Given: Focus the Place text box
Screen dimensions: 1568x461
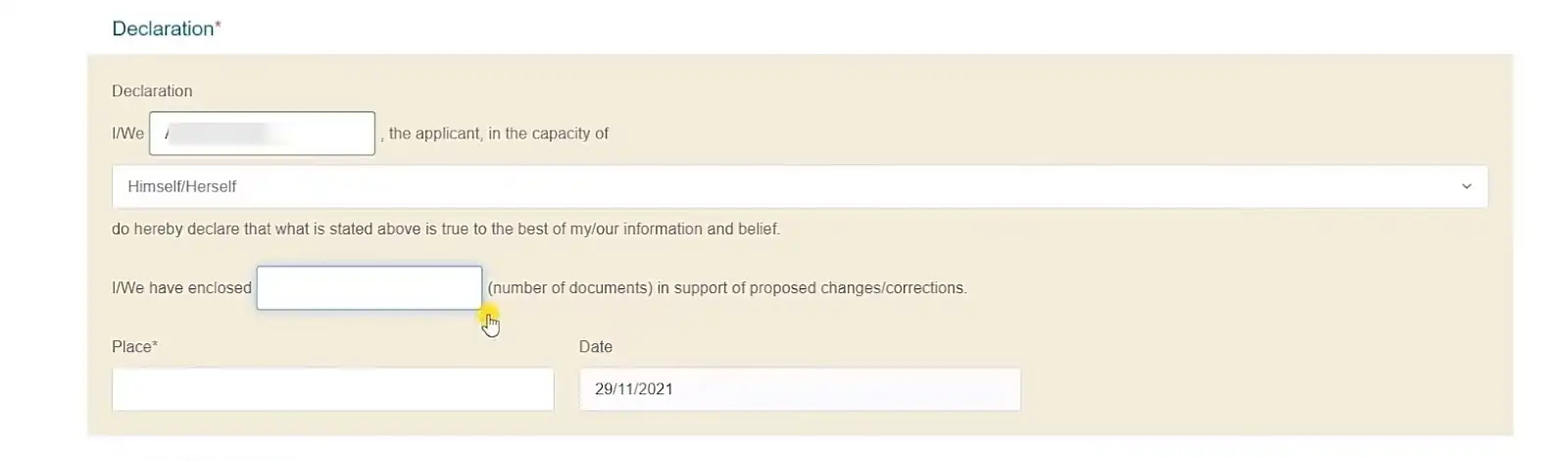Looking at the screenshot, I should tap(333, 389).
